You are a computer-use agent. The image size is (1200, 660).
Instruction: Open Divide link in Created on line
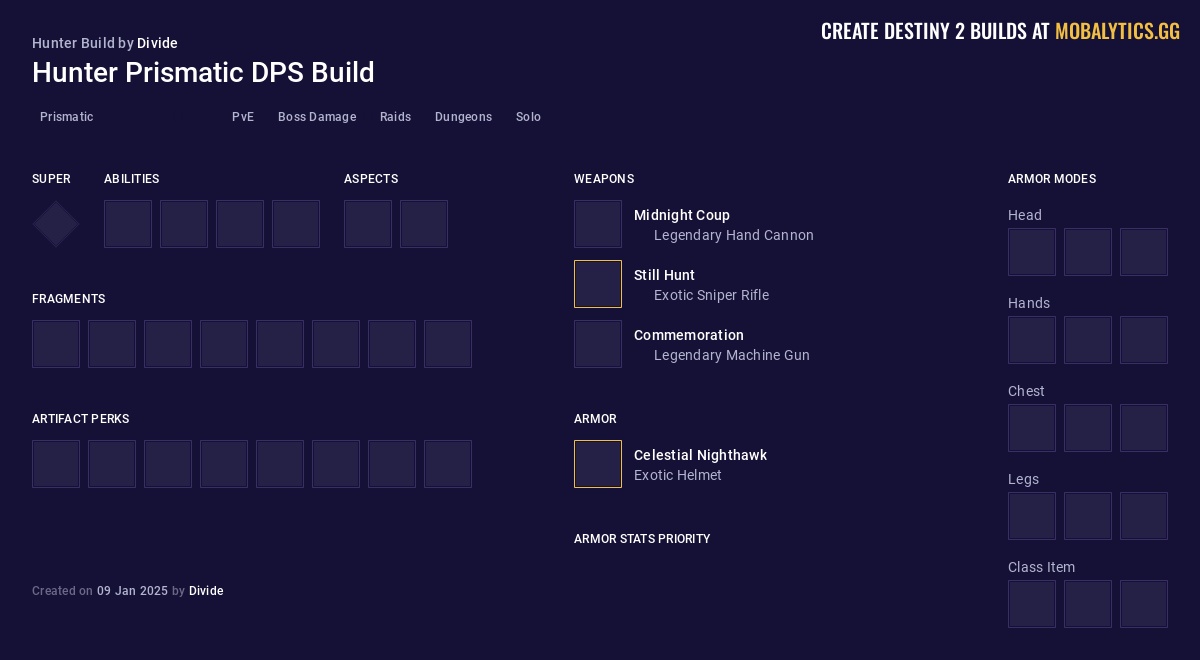pyautogui.click(x=206, y=591)
